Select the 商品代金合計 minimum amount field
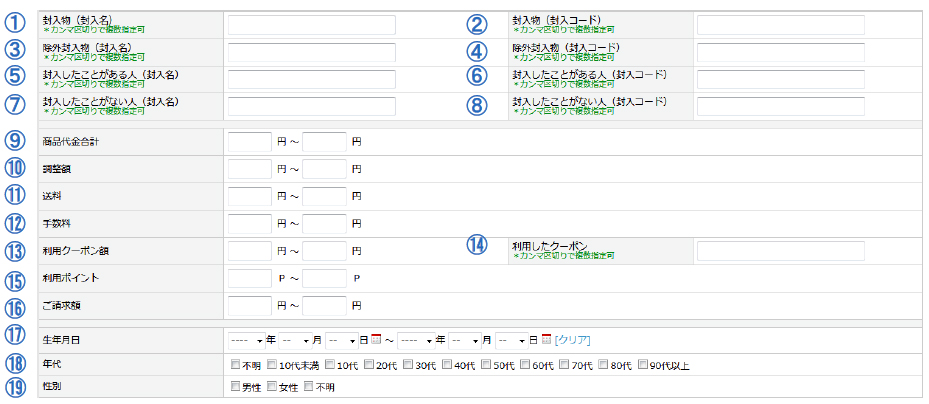This screenshot has width=929, height=404. pos(250,142)
